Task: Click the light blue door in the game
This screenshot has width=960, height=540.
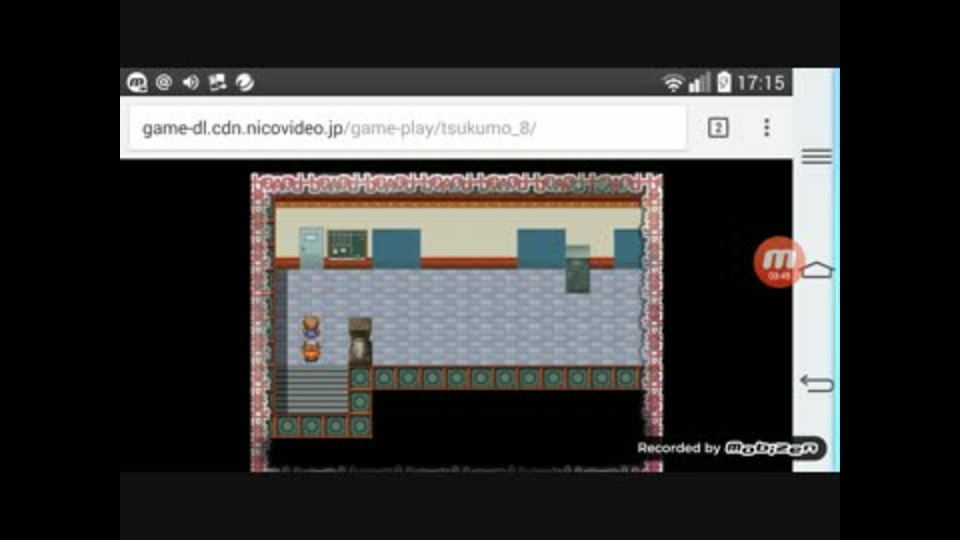Action: click(x=311, y=247)
